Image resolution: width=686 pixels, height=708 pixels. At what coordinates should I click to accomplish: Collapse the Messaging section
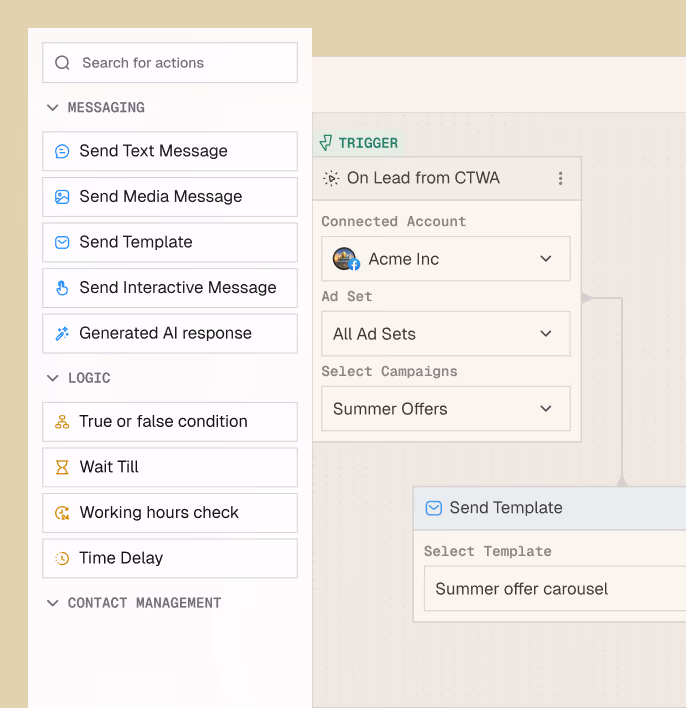[x=53, y=107]
